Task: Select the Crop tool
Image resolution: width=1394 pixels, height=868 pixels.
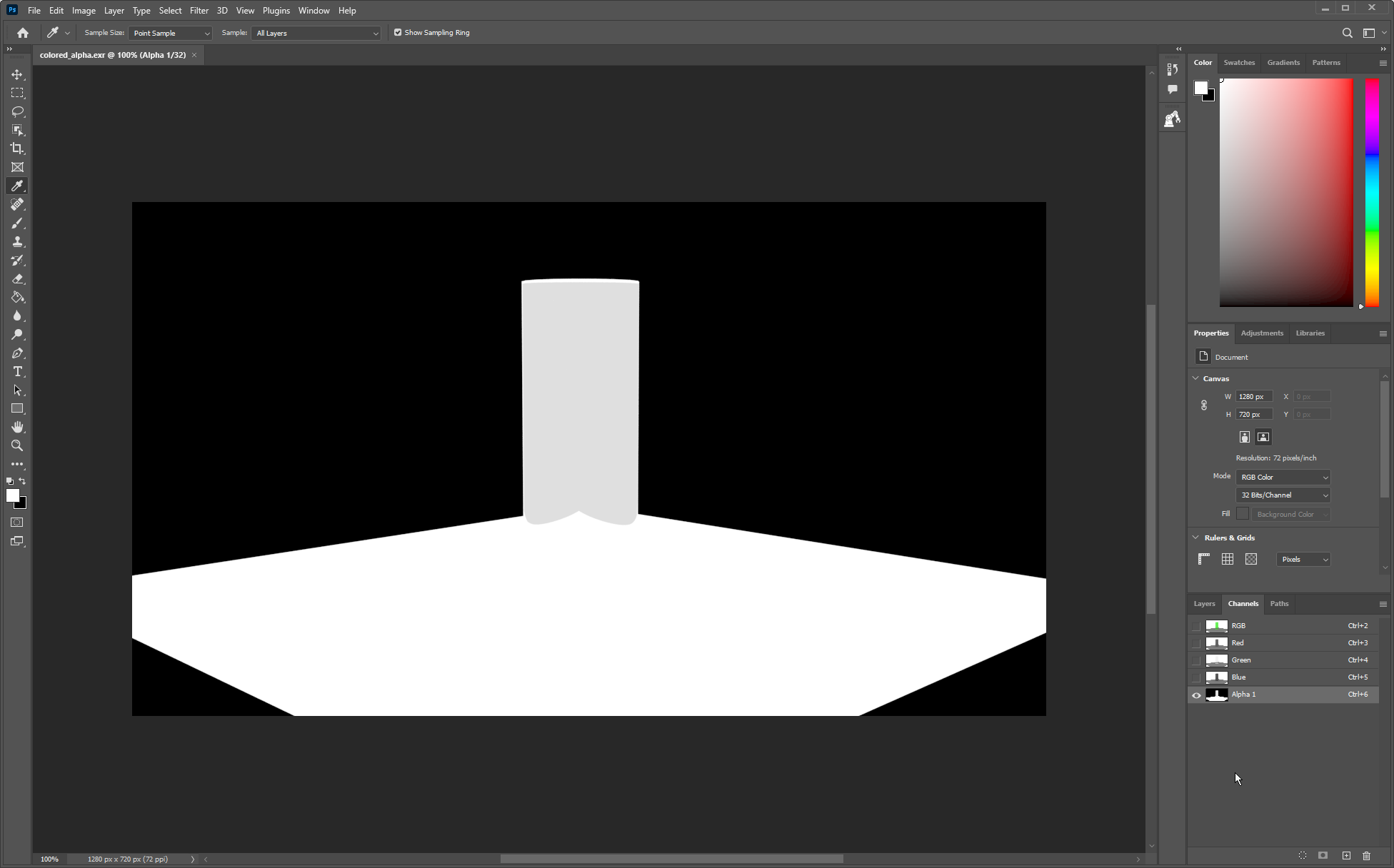Action: [x=17, y=148]
